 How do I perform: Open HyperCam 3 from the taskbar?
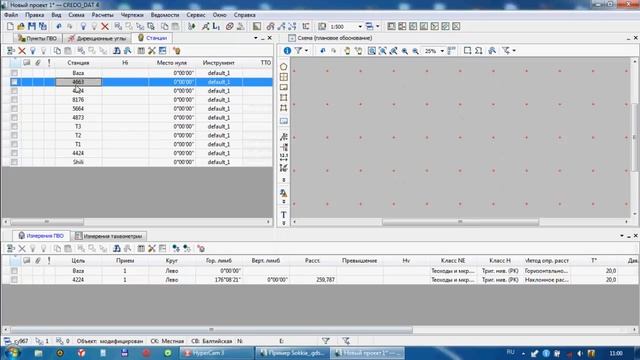[x=217, y=353]
